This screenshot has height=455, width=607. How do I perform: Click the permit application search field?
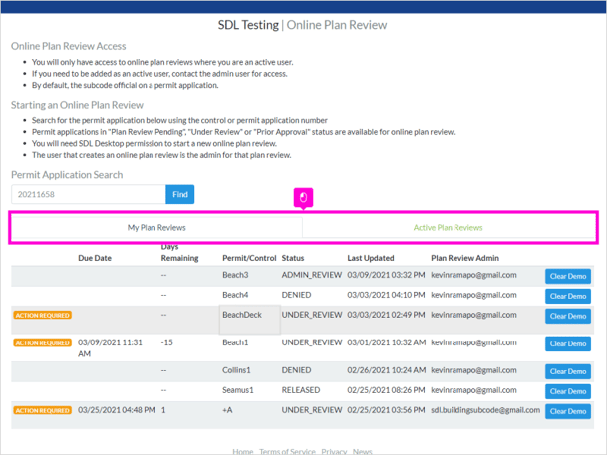pos(88,194)
